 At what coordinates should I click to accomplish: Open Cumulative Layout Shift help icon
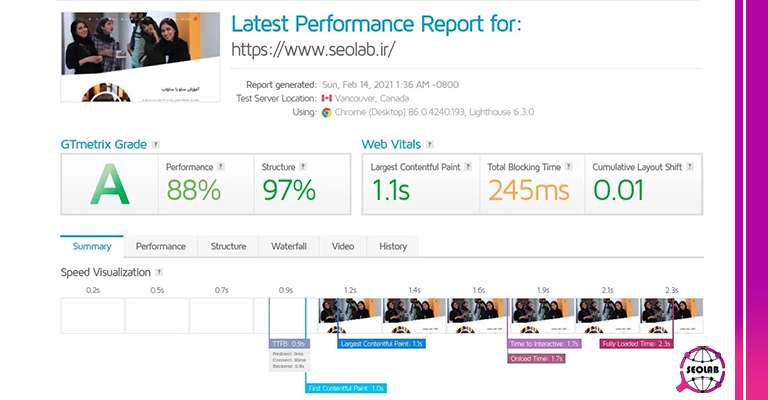tap(690, 166)
